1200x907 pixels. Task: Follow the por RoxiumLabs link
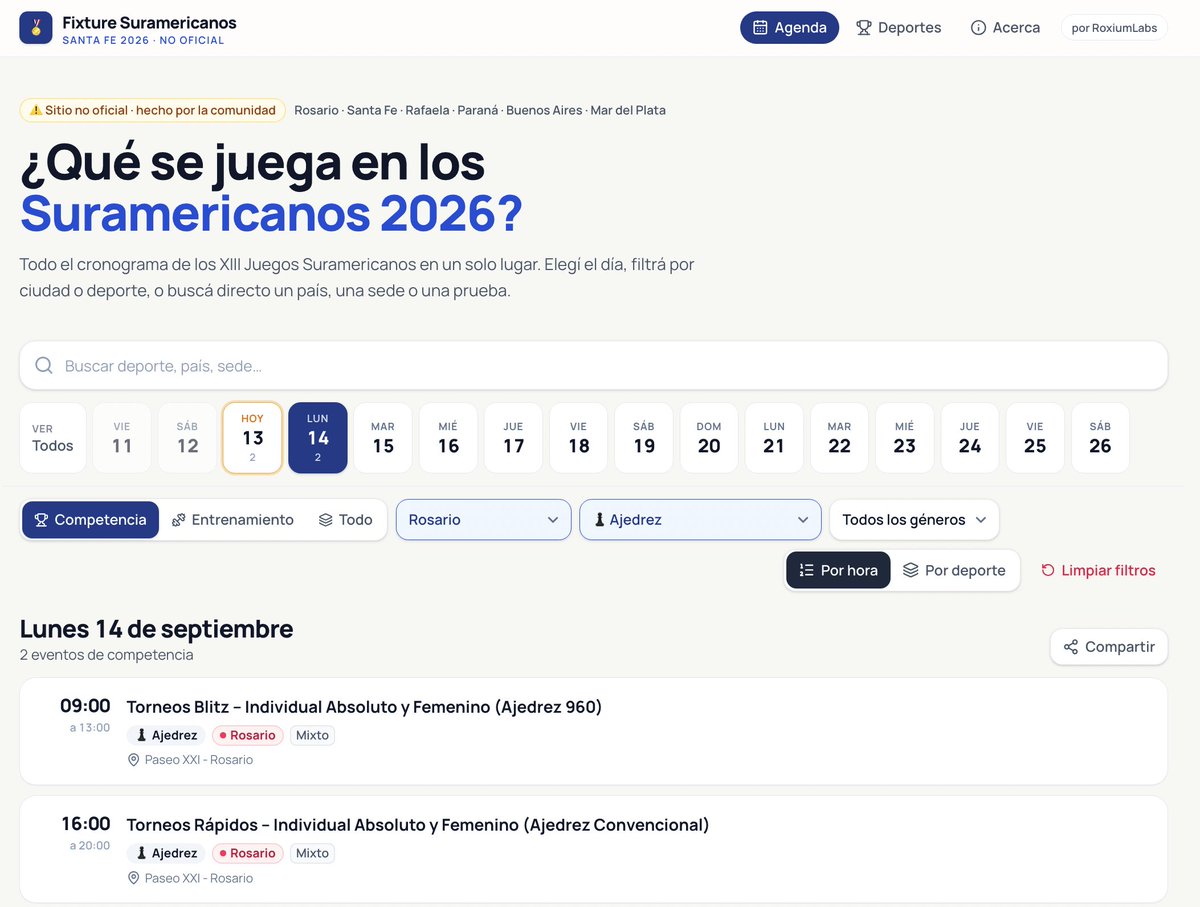coord(1114,28)
